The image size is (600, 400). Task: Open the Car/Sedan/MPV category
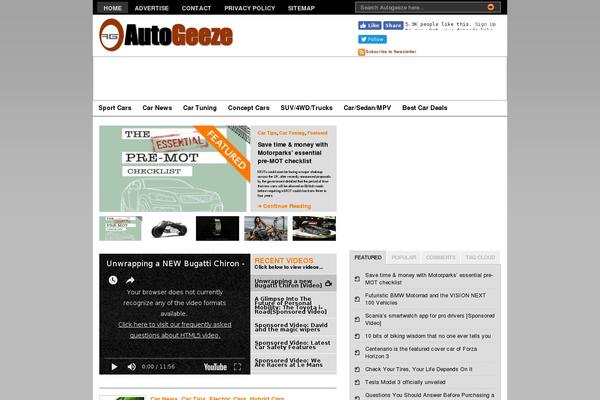click(367, 108)
